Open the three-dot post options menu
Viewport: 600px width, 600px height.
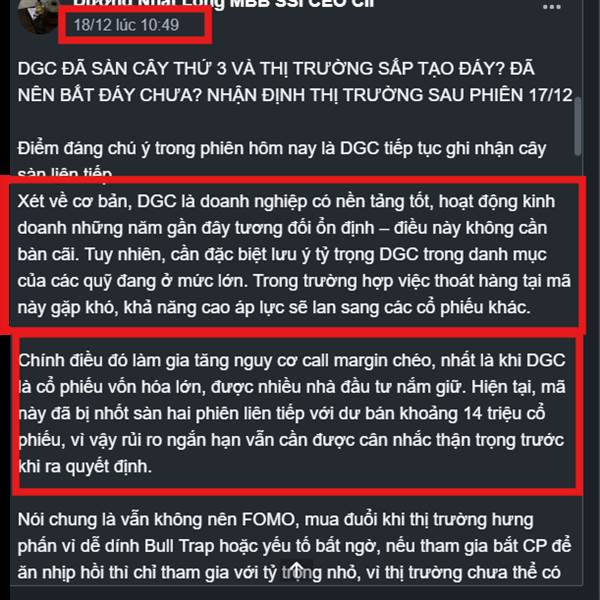(551, 7)
